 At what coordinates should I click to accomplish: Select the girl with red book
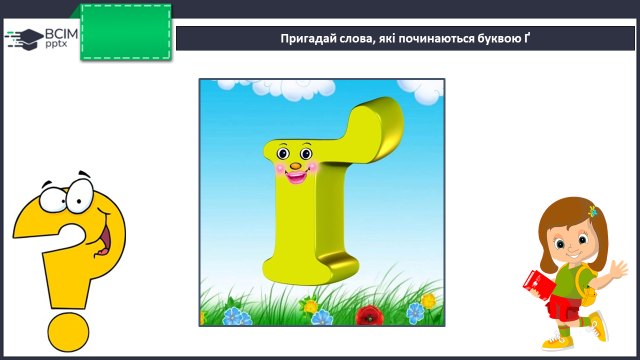(x=575, y=273)
